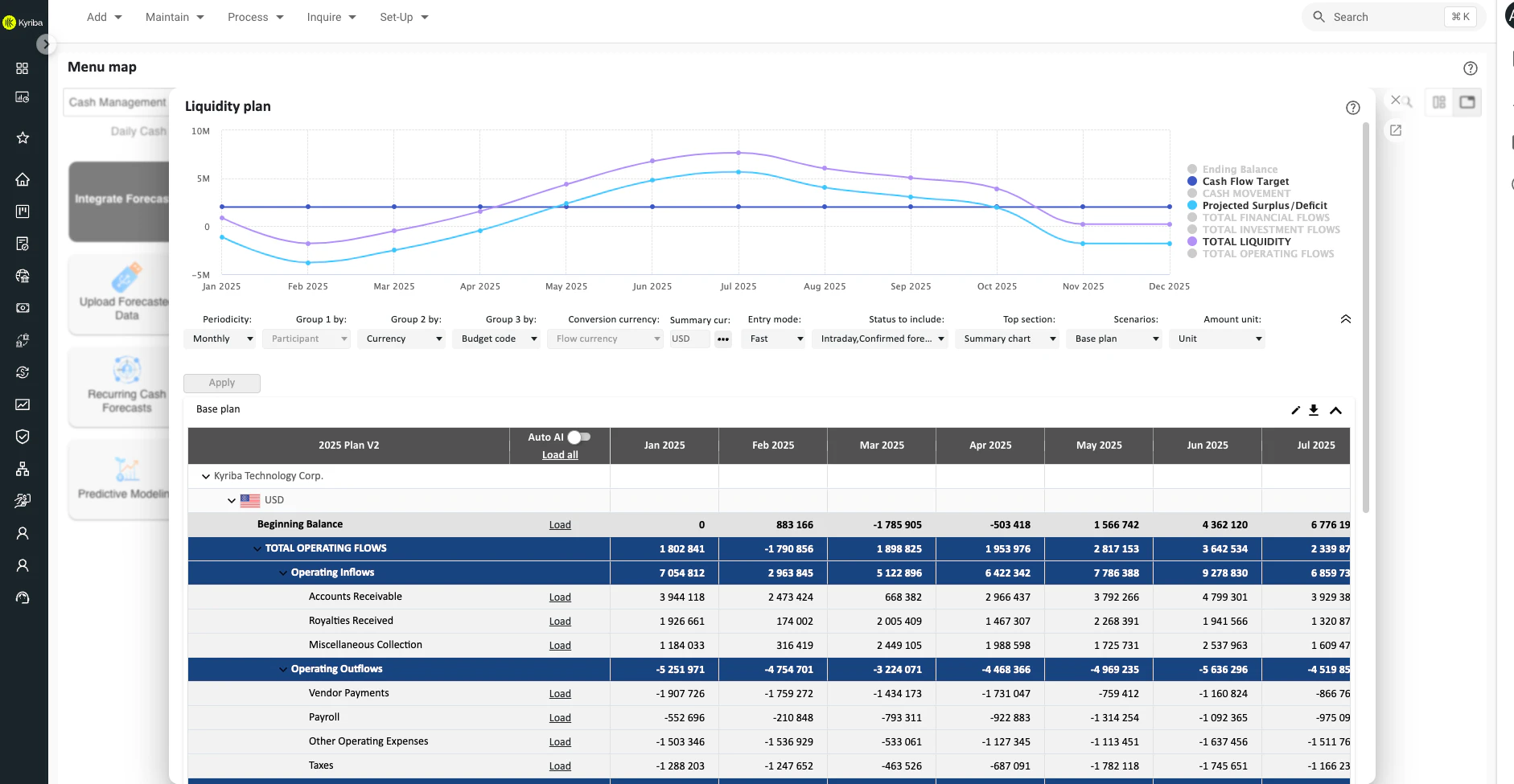This screenshot has width=1514, height=784.
Task: Open the org hierarchy icon in the sidebar
Action: tap(22, 469)
